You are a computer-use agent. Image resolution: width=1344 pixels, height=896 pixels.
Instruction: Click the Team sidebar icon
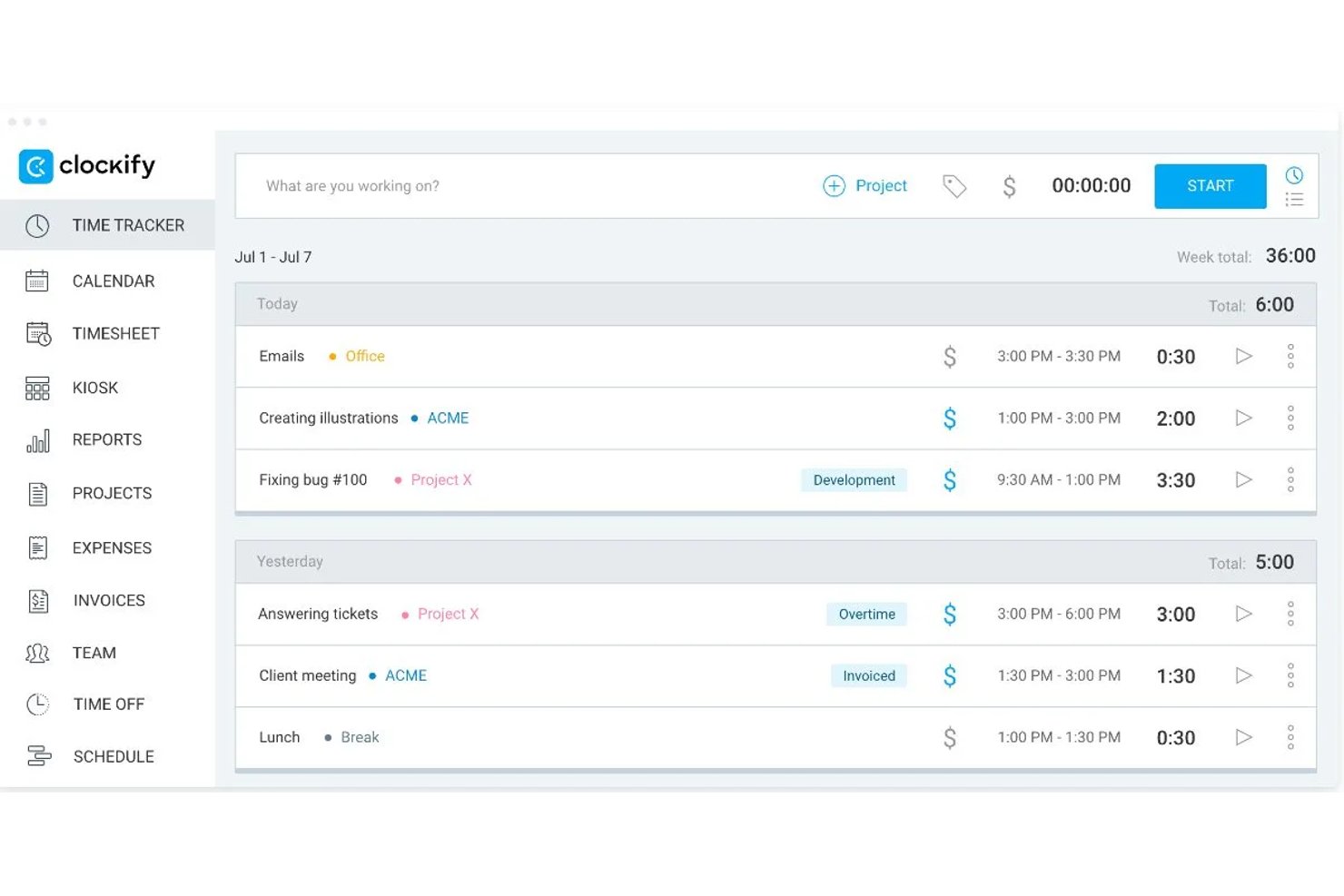click(37, 653)
